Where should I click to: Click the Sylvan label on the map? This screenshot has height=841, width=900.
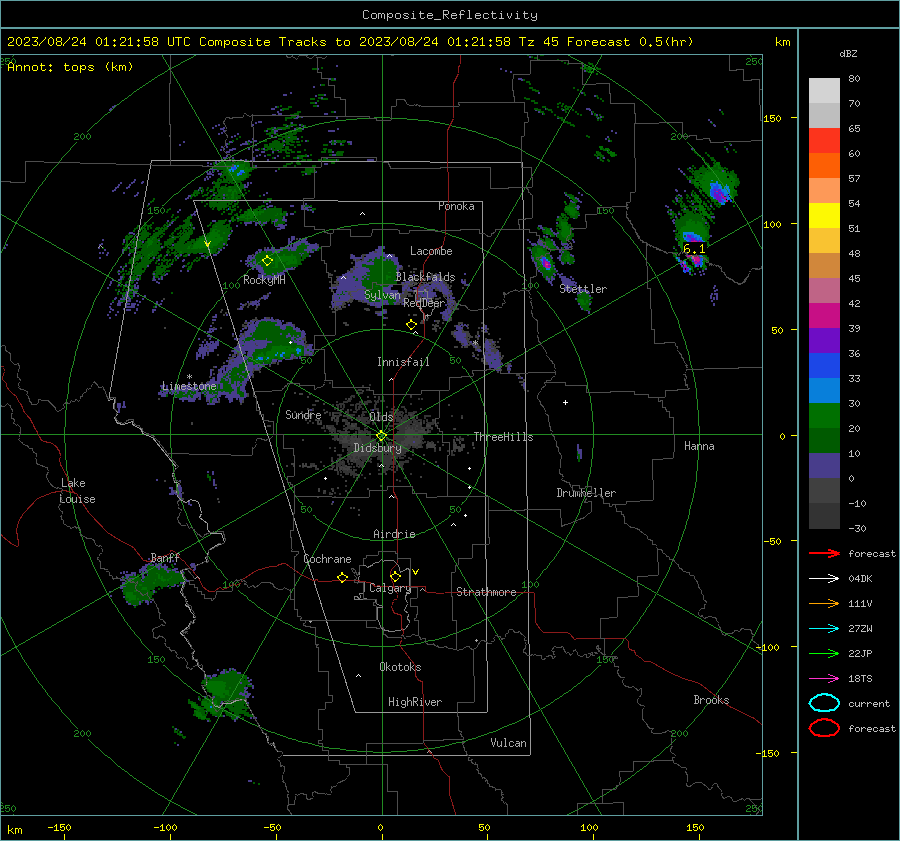(x=382, y=295)
